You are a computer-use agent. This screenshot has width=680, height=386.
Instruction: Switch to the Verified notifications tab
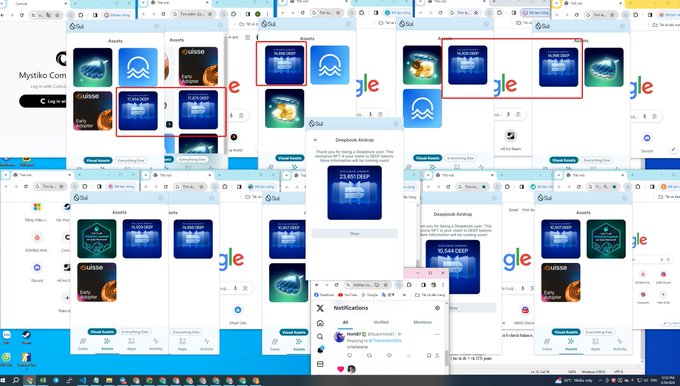[381, 322]
